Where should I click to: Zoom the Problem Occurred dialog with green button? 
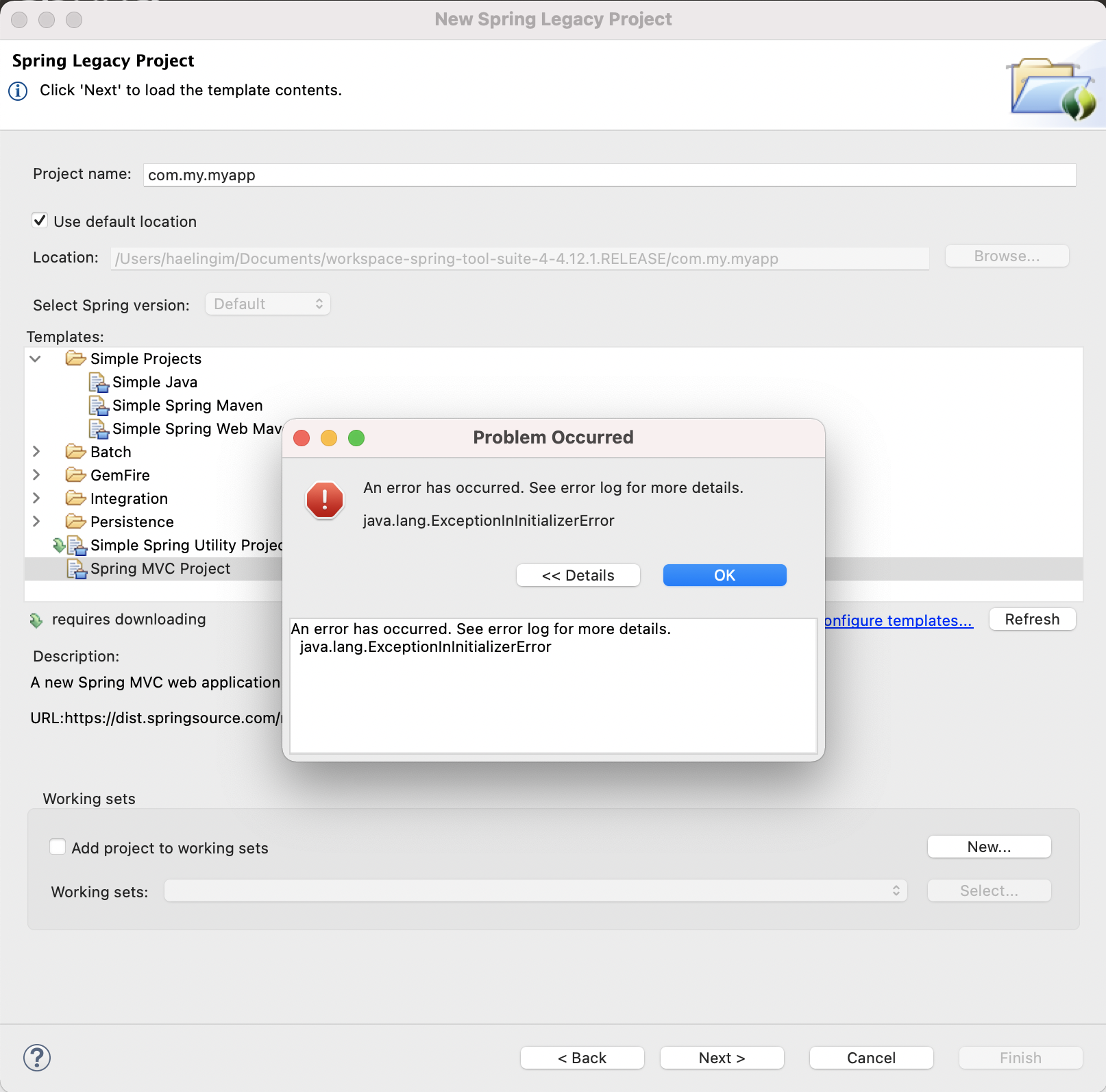(x=356, y=438)
